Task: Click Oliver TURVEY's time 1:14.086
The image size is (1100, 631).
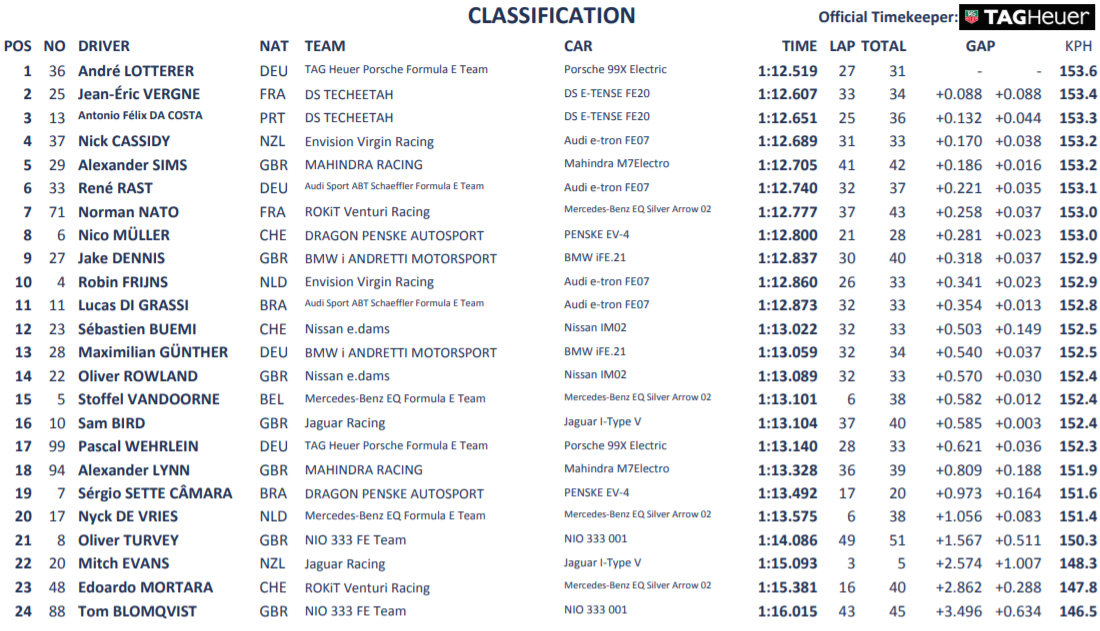Action: coord(787,540)
